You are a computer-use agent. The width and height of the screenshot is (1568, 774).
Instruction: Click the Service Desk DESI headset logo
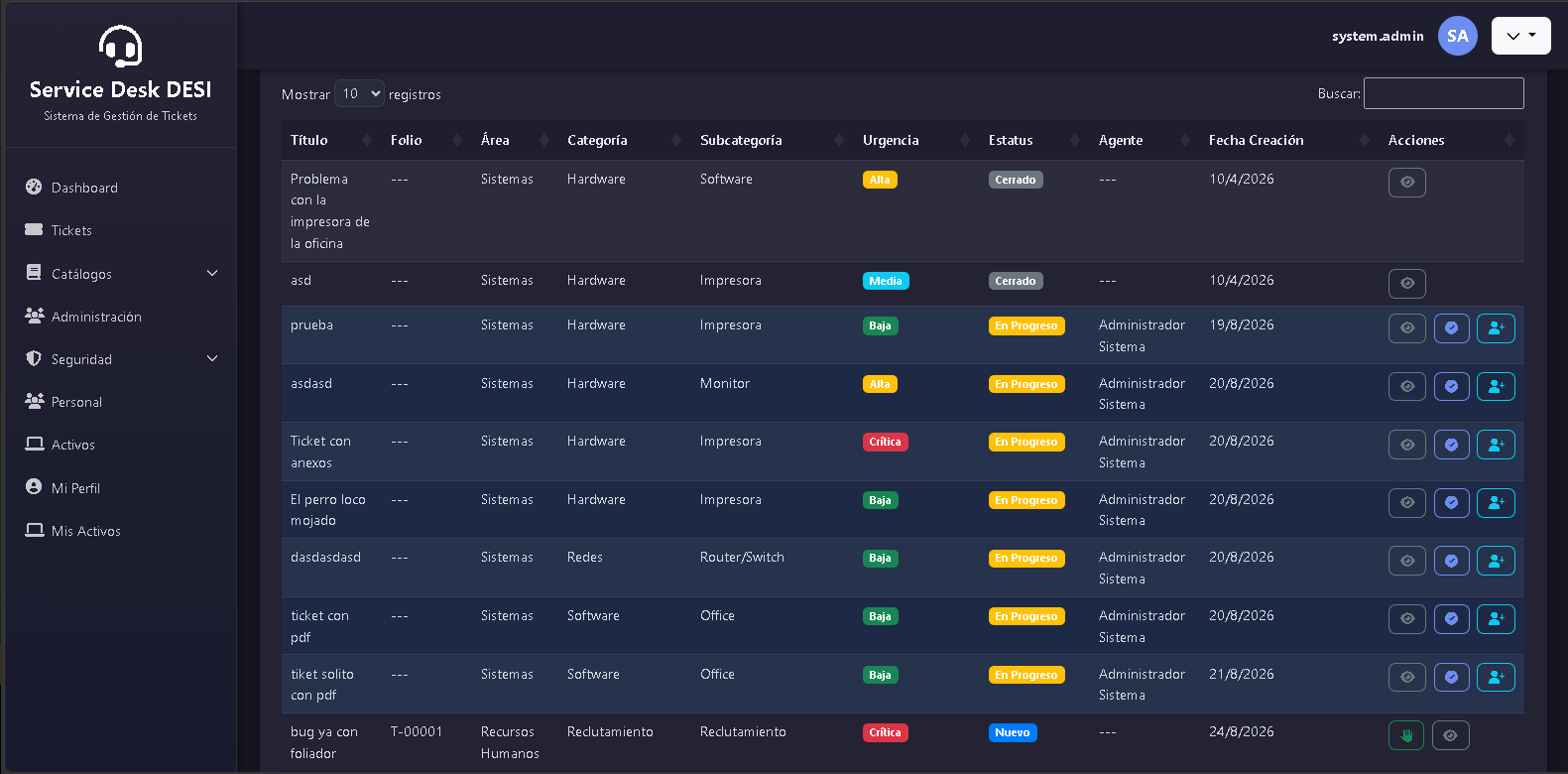pyautogui.click(x=120, y=46)
